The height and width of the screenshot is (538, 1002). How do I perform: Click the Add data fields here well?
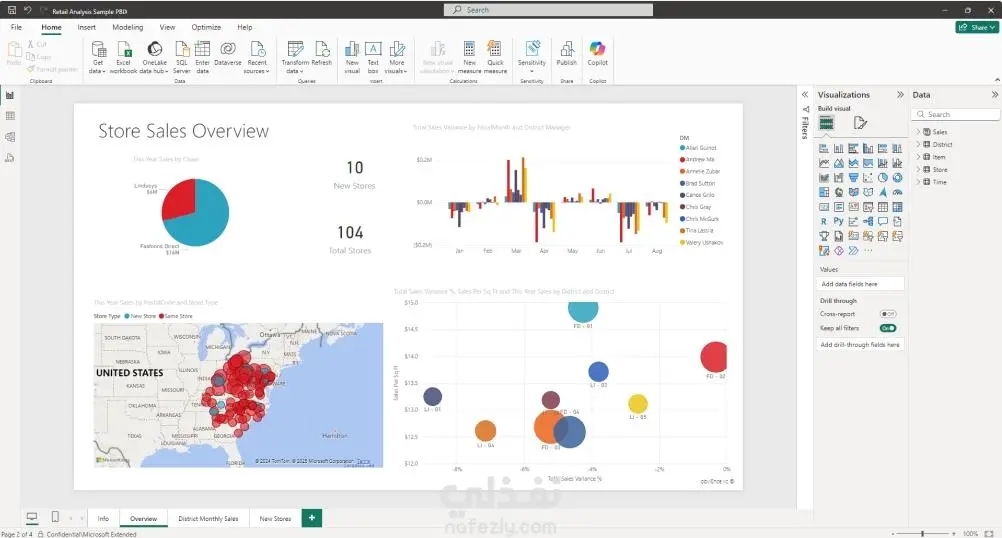tap(861, 284)
